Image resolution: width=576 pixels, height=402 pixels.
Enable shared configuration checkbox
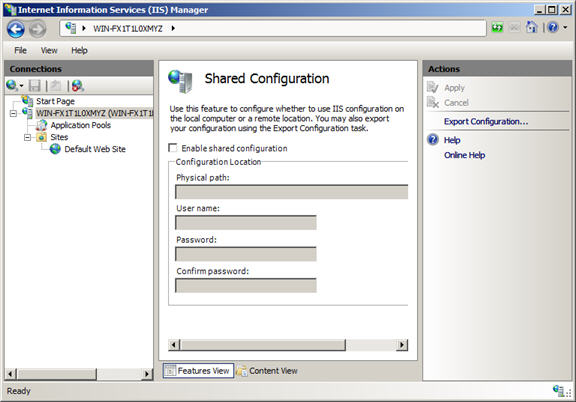point(172,148)
